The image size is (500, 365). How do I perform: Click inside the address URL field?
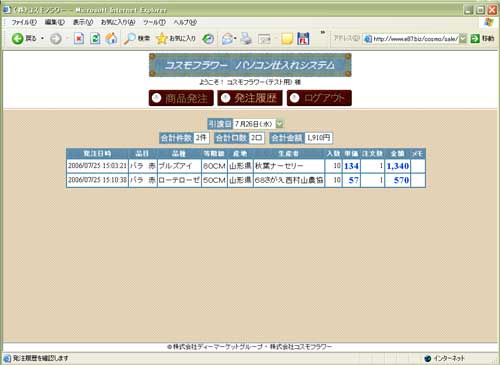pos(412,39)
